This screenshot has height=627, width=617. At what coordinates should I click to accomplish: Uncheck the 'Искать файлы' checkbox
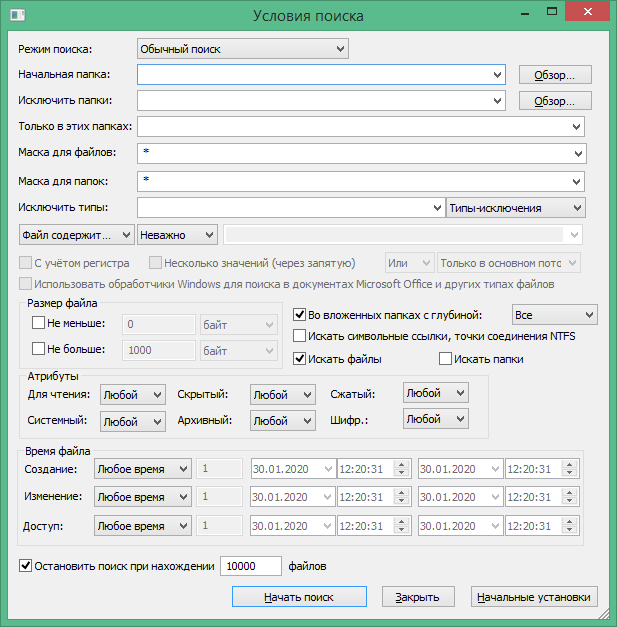pos(300,359)
